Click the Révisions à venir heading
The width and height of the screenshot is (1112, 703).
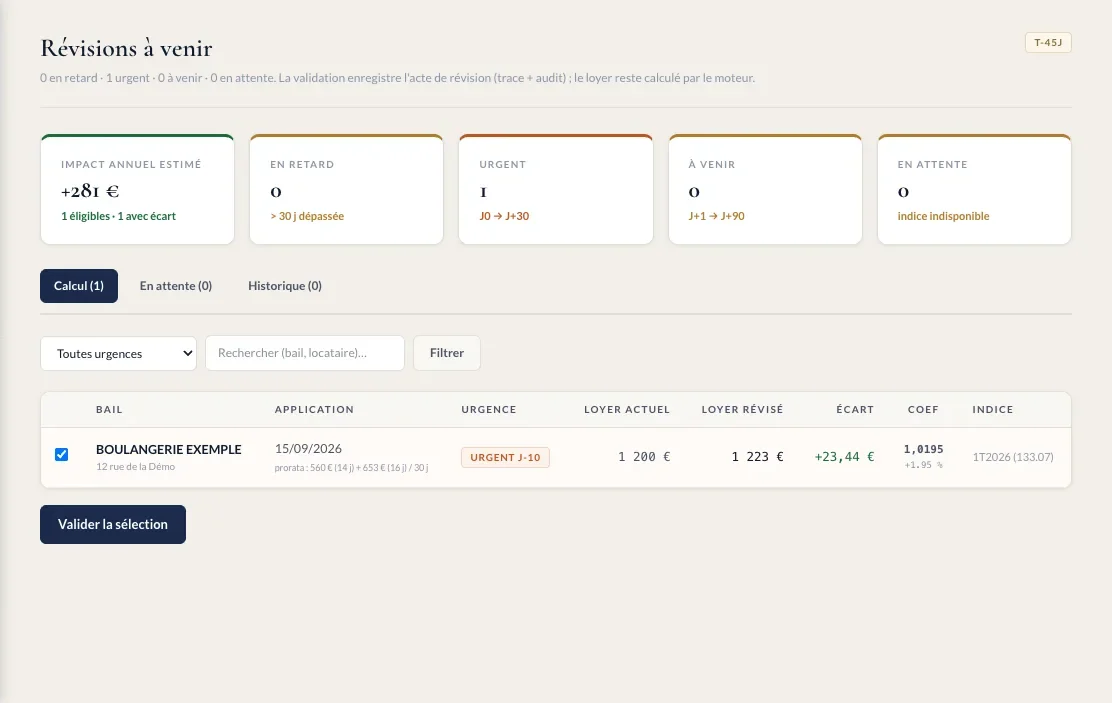tap(126, 48)
